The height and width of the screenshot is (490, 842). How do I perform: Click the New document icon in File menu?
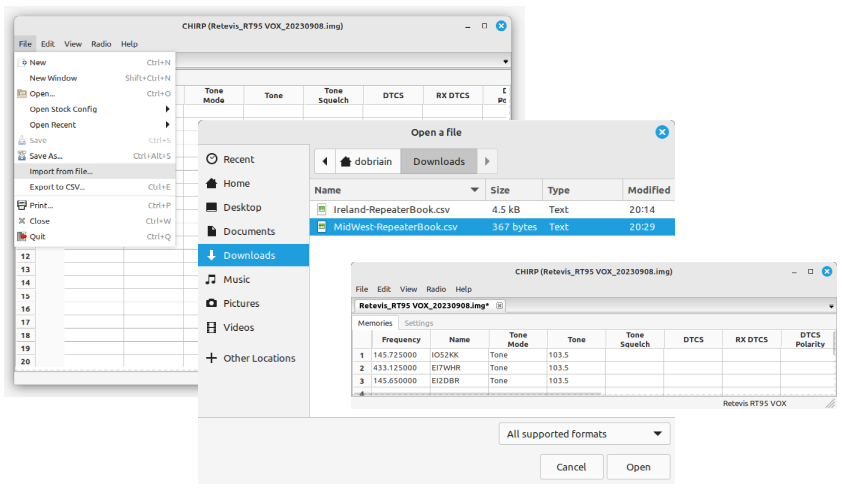point(23,62)
